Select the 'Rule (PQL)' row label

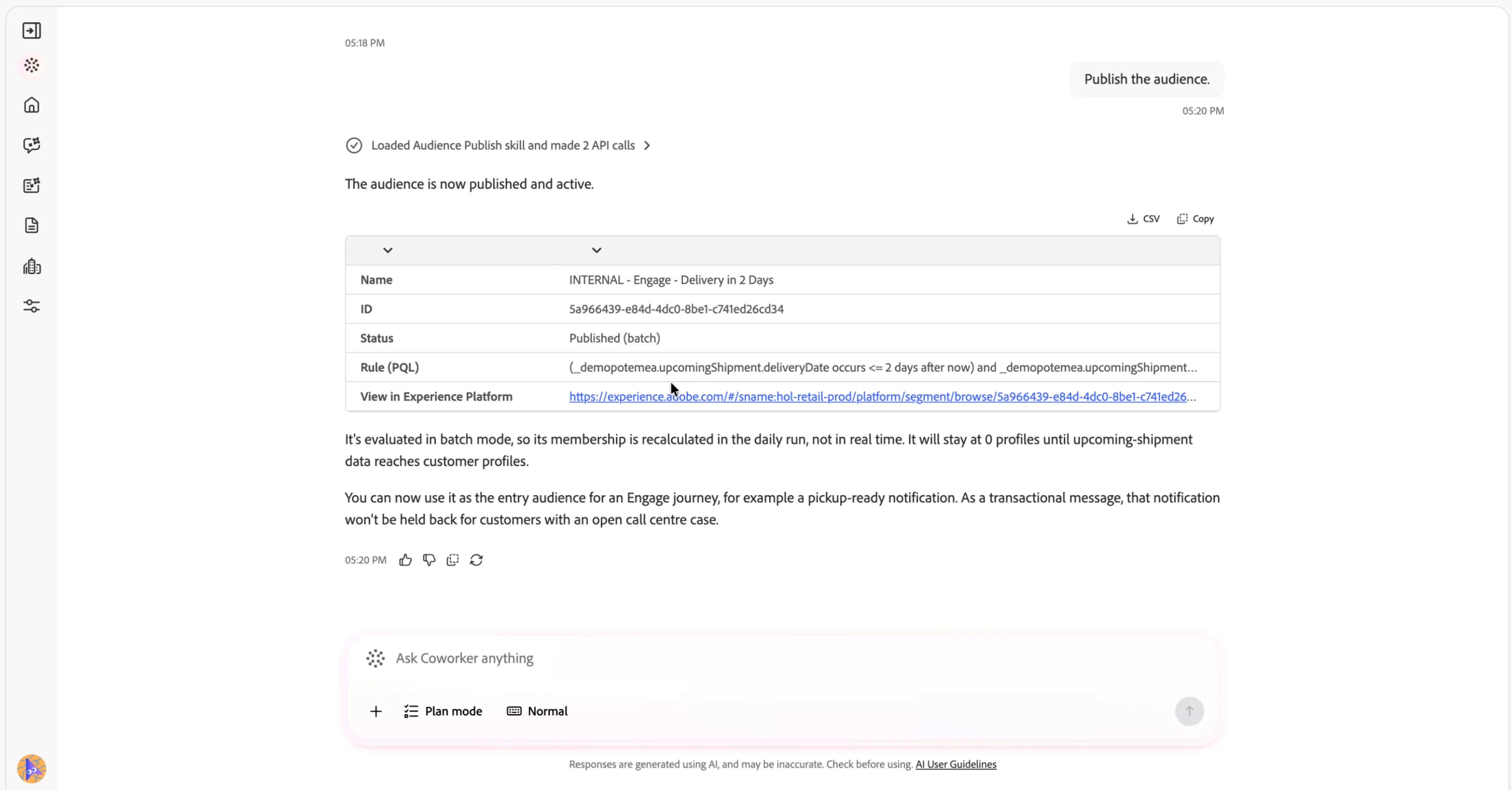(x=390, y=368)
